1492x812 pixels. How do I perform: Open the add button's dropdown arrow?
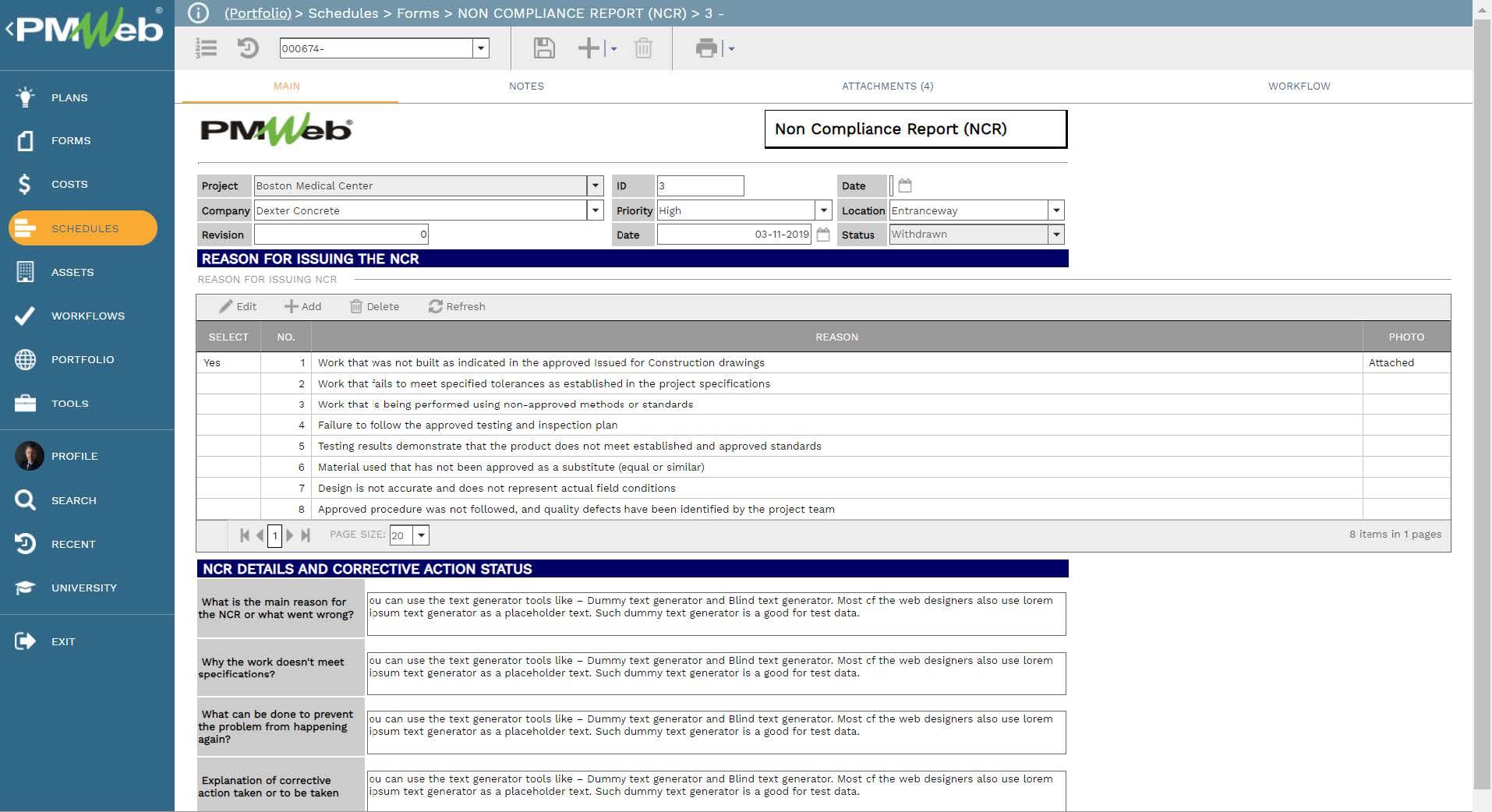(614, 49)
